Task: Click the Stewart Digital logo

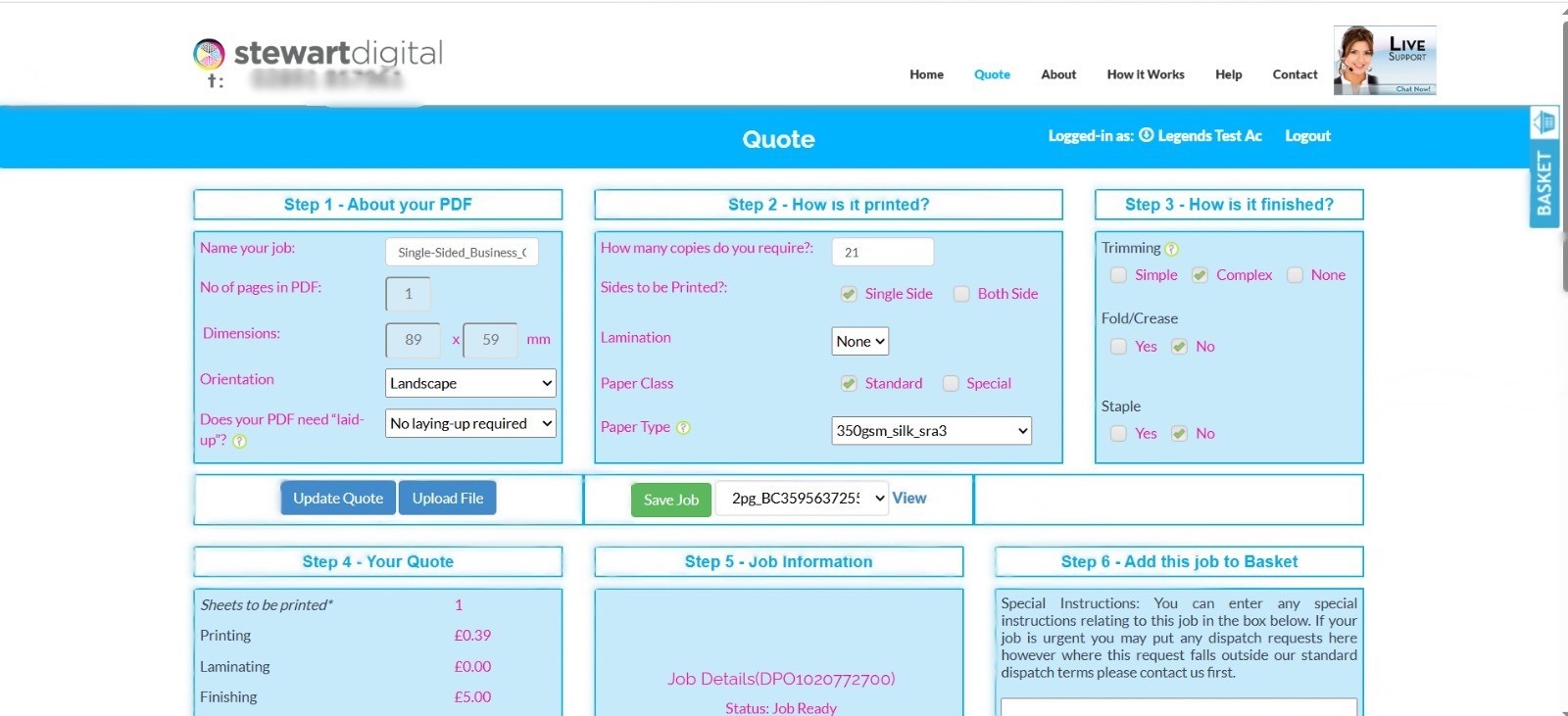Action: [x=318, y=54]
